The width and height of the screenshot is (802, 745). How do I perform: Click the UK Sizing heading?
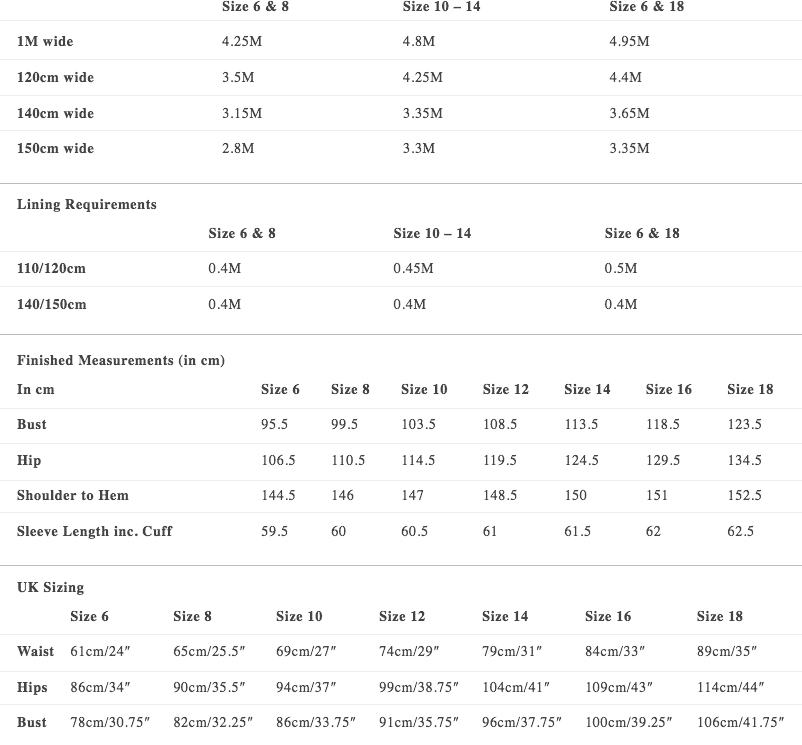[x=51, y=587]
